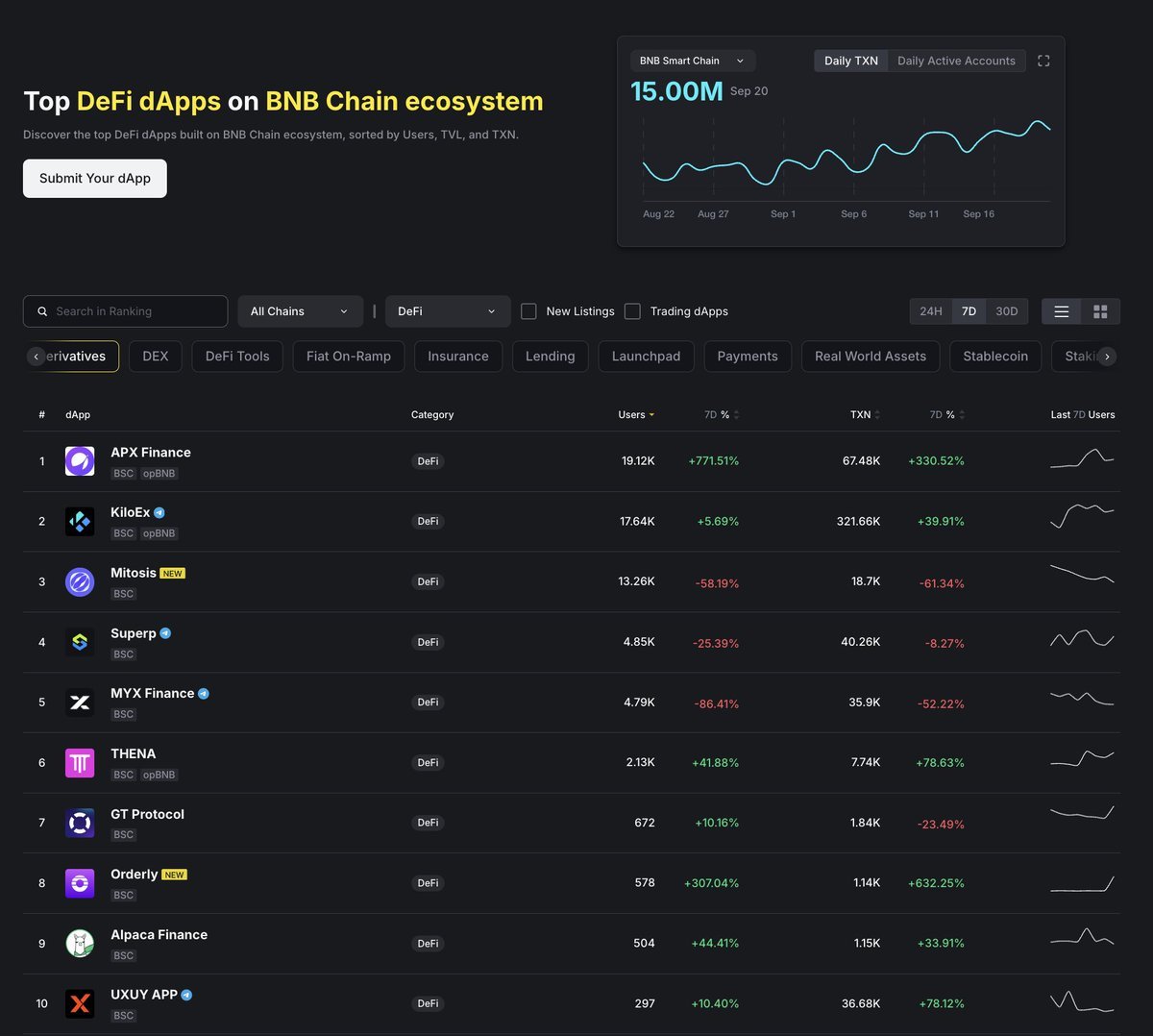Select the Real World Assets tab
Viewport: 1153px width, 1036px height.
pyautogui.click(x=871, y=357)
